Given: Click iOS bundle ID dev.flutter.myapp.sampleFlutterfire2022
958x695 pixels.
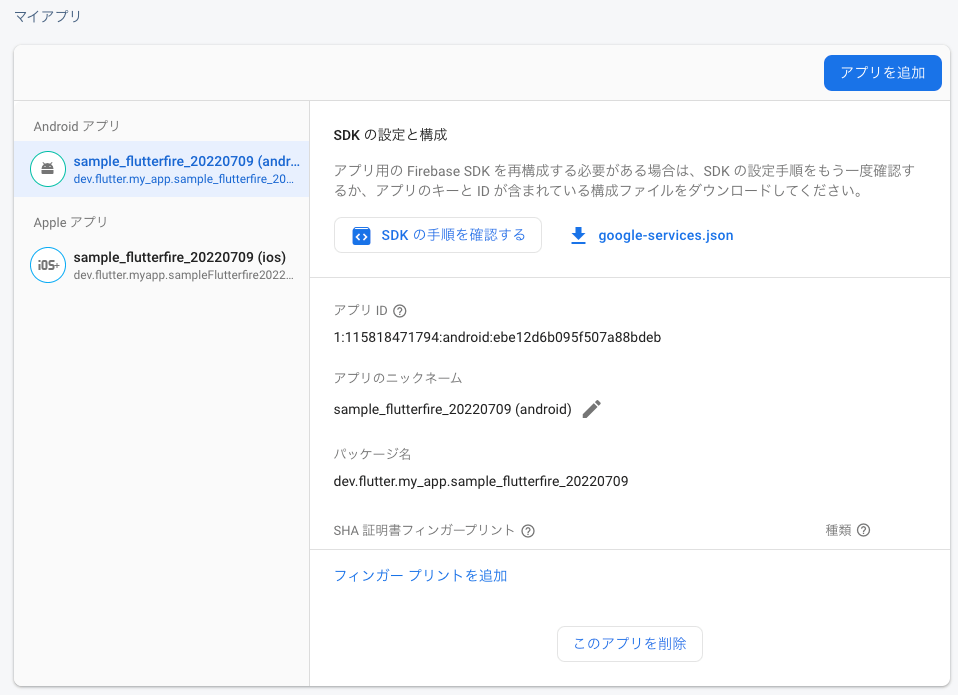Looking at the screenshot, I should point(183,275).
